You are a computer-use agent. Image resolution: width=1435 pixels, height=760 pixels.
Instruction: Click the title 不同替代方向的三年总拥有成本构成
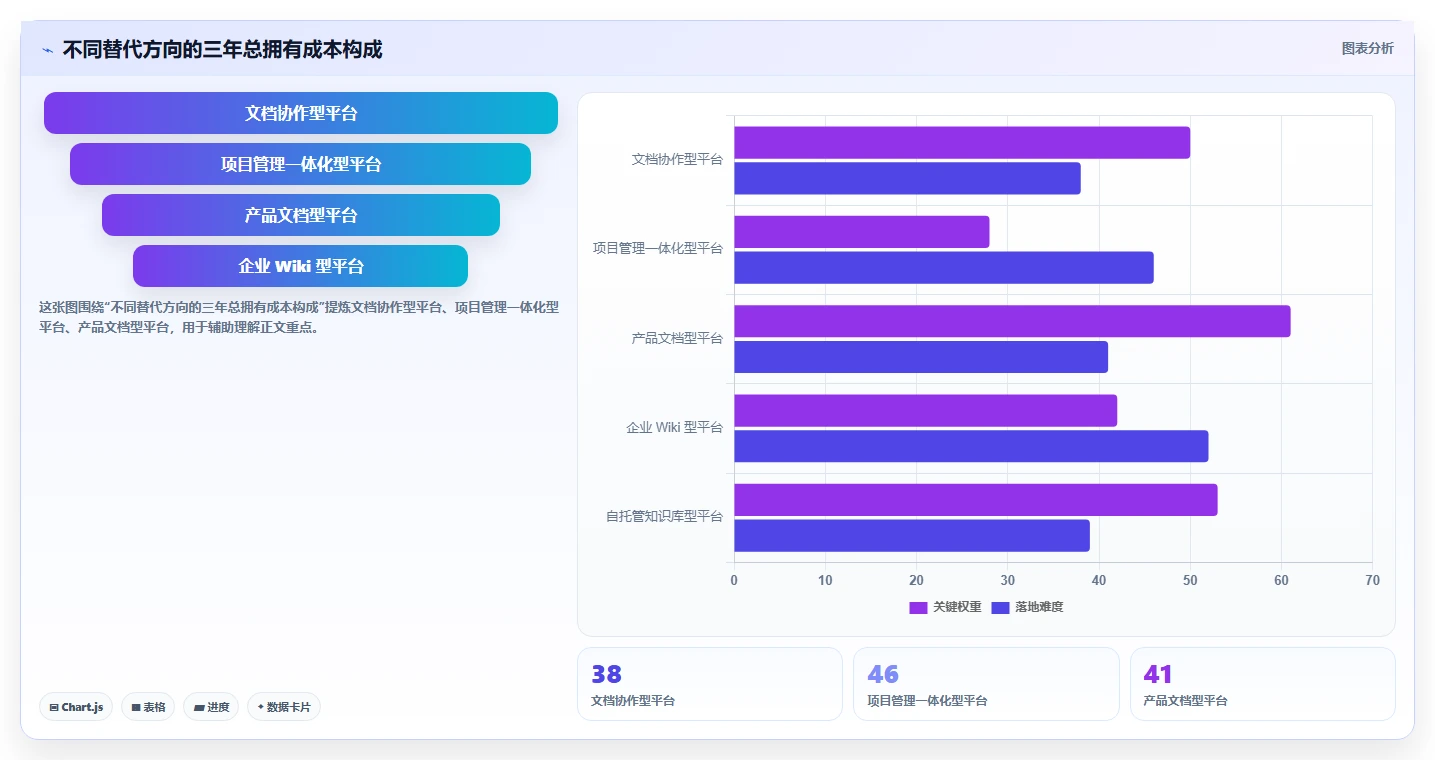click(222, 49)
